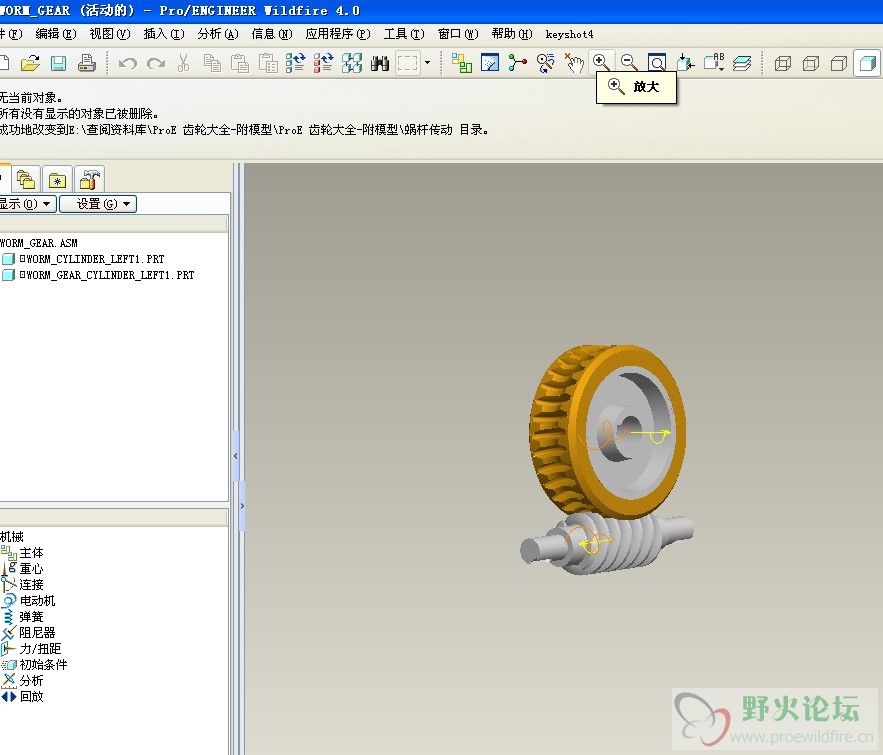Viewport: 883px width, 755px height.
Task: Save the model with the floppy disk icon
Action: pos(58,63)
